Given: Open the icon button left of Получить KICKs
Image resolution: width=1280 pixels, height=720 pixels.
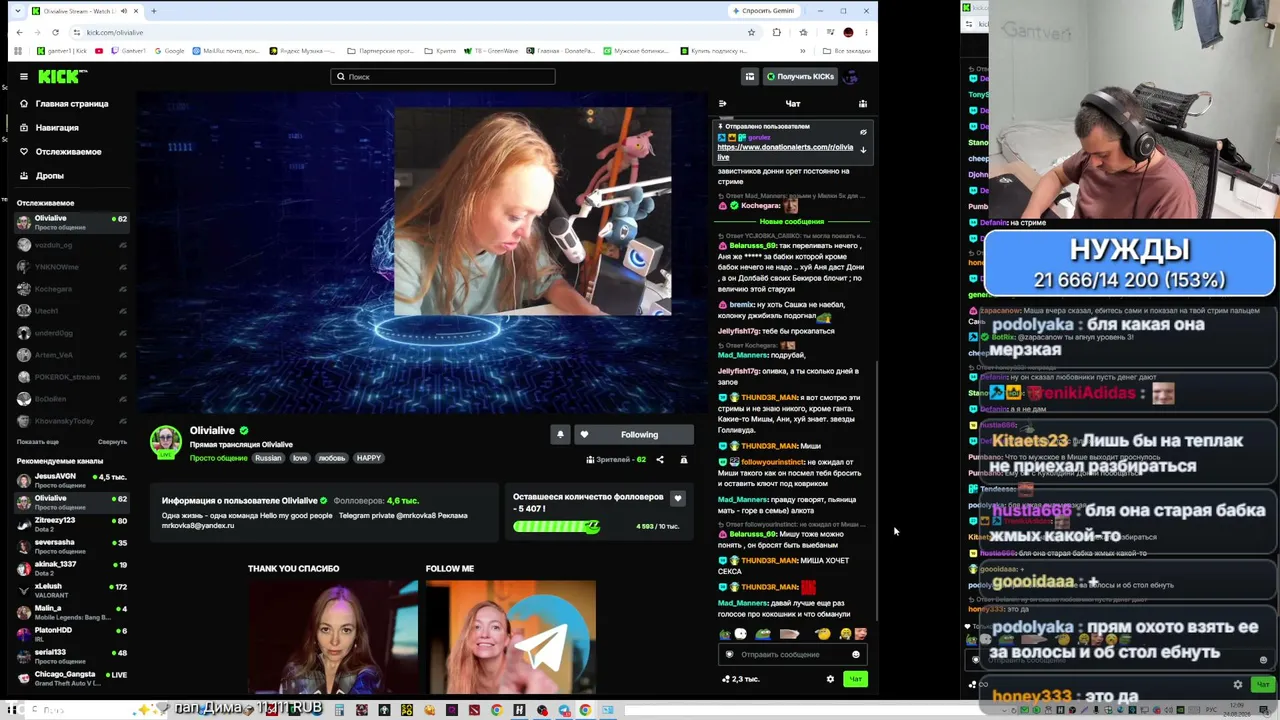Looking at the screenshot, I should coord(749,76).
